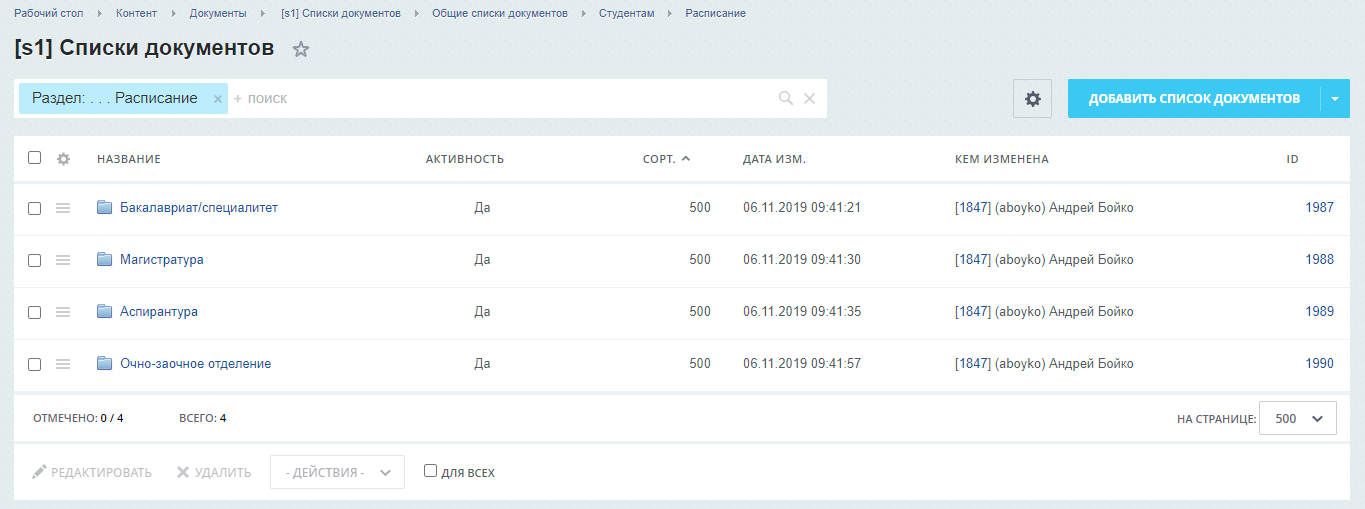Remove the Раздел: Расписание filter tag
1365x509 pixels.
[x=217, y=99]
